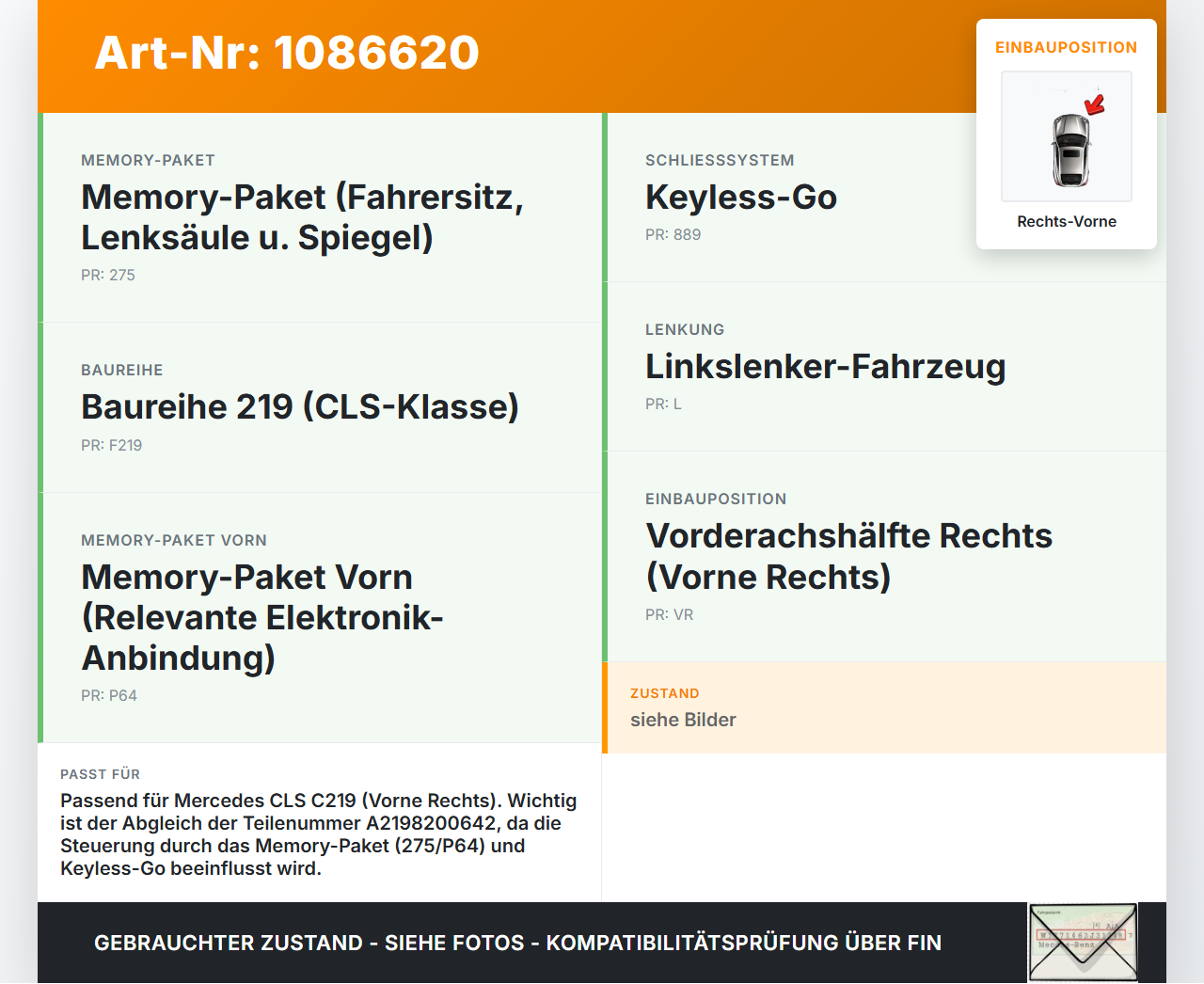Click the "PASST FÜR" label

click(101, 774)
